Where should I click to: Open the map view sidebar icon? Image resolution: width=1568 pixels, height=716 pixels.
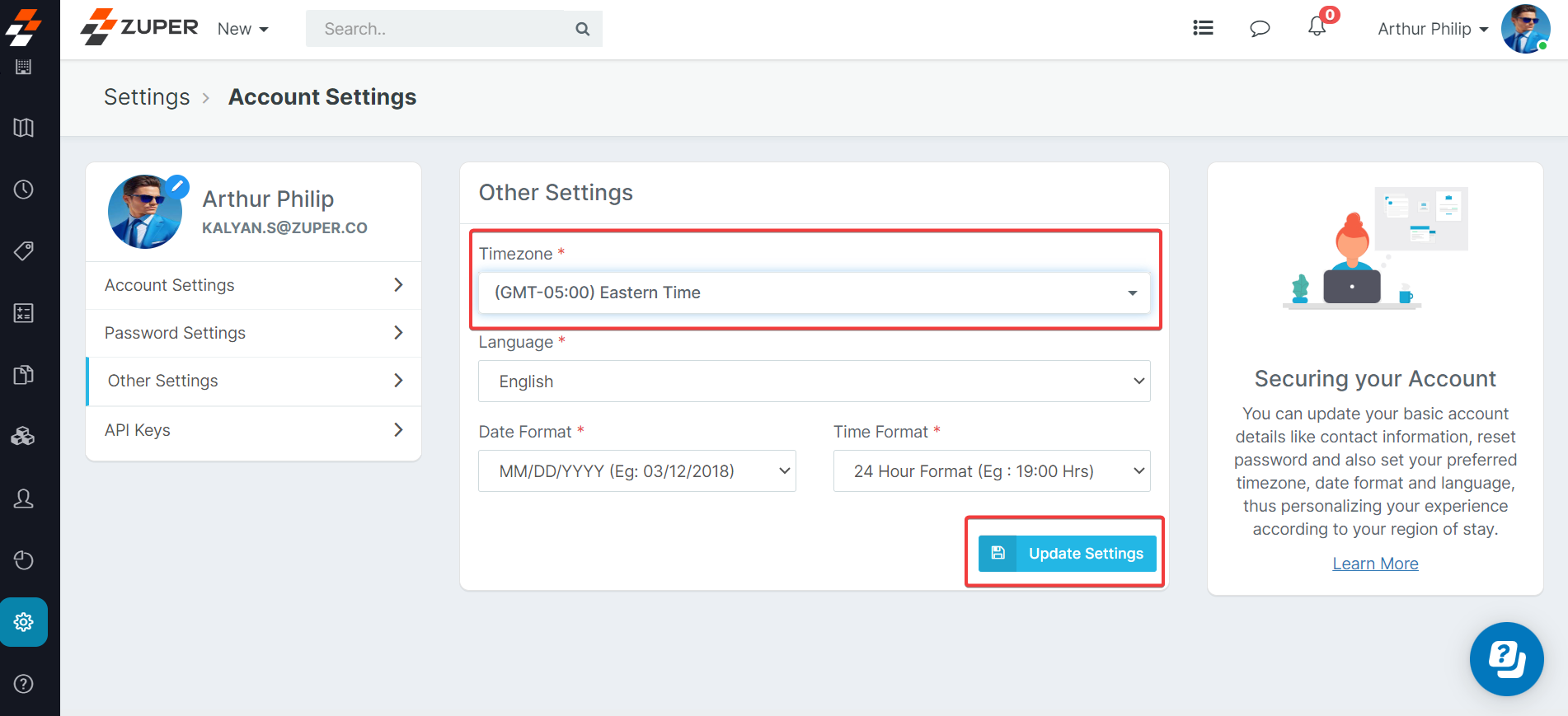point(24,128)
